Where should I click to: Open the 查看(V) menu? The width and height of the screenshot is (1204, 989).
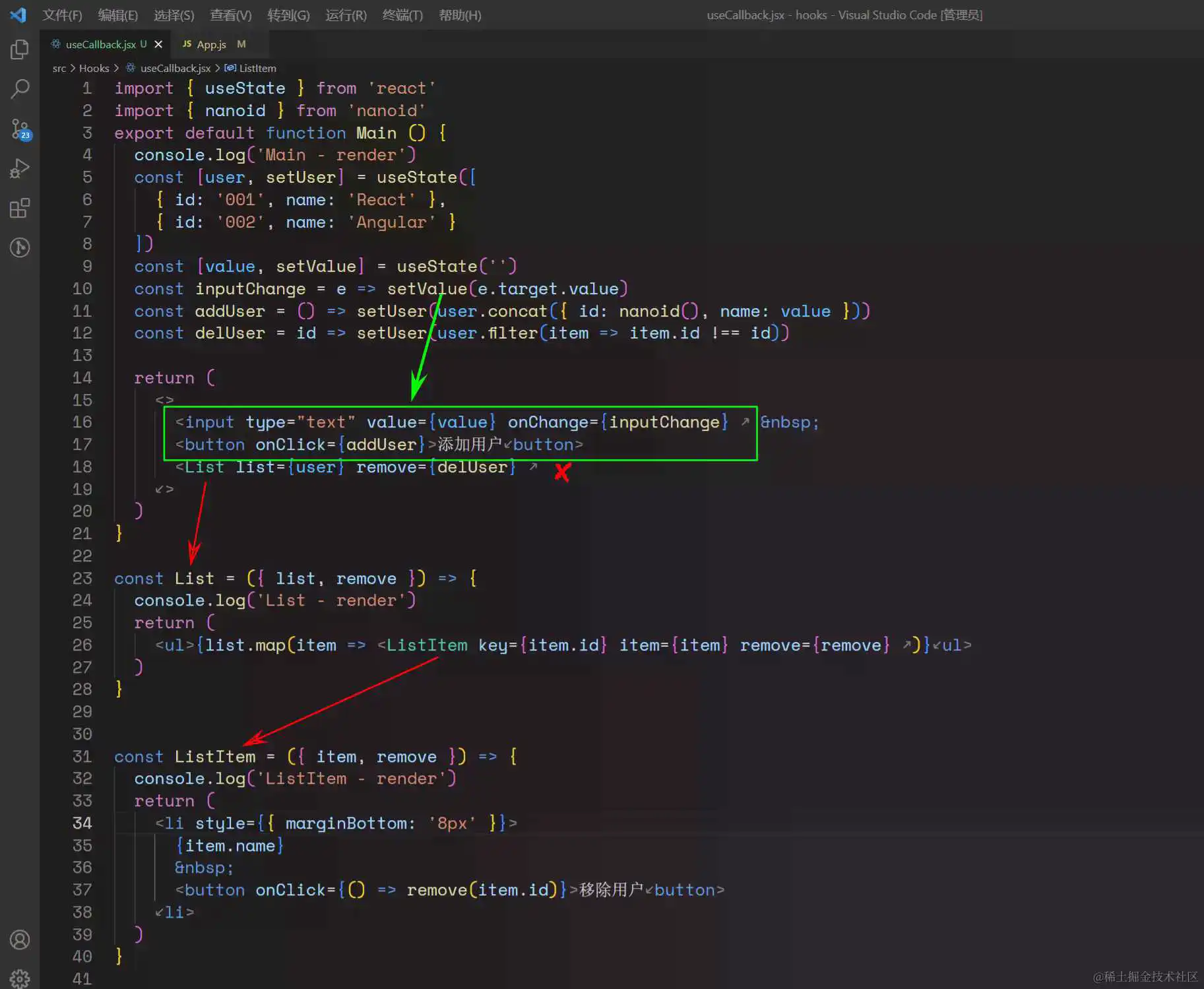pyautogui.click(x=230, y=15)
